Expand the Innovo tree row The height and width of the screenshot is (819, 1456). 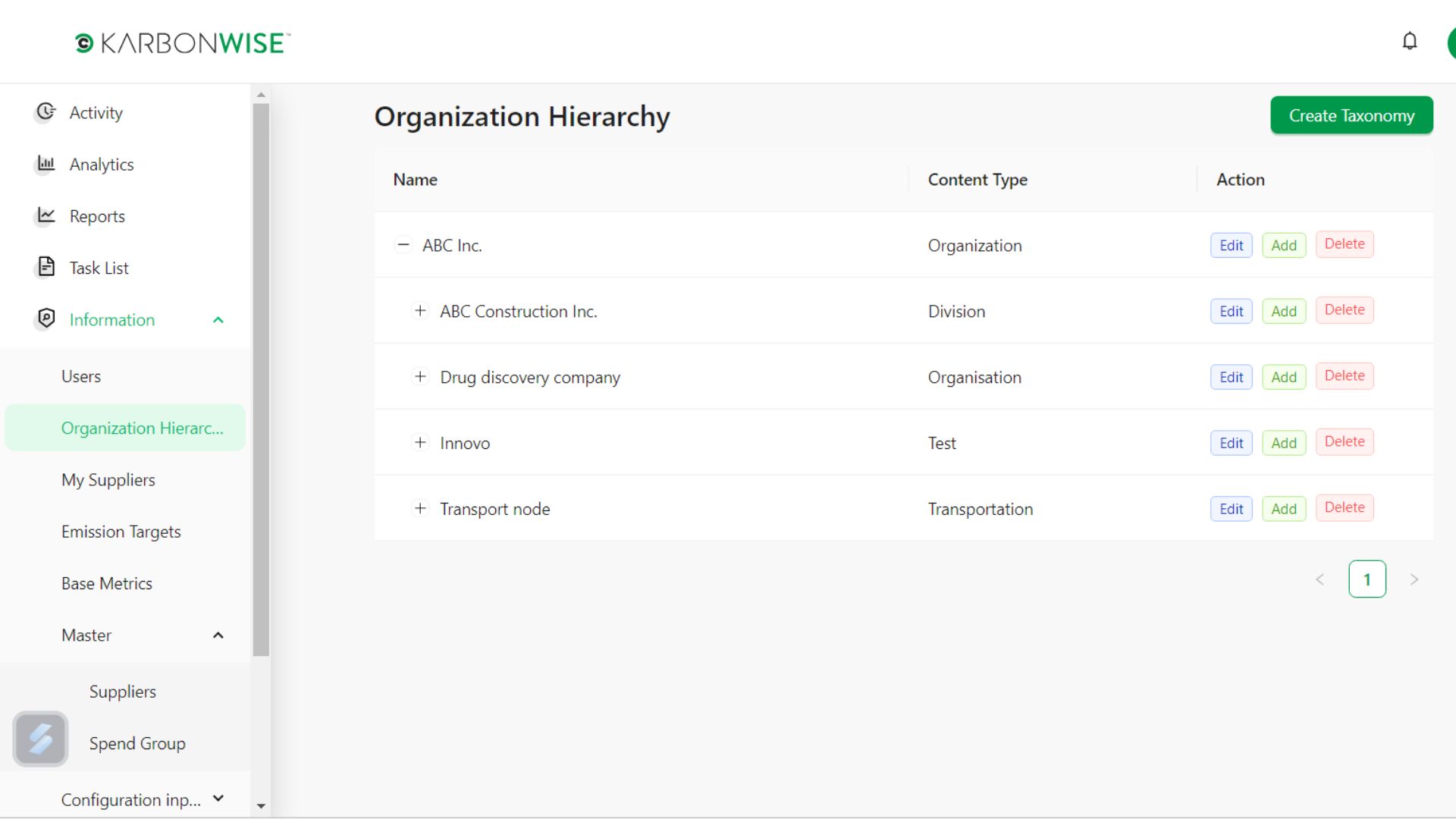(x=420, y=443)
